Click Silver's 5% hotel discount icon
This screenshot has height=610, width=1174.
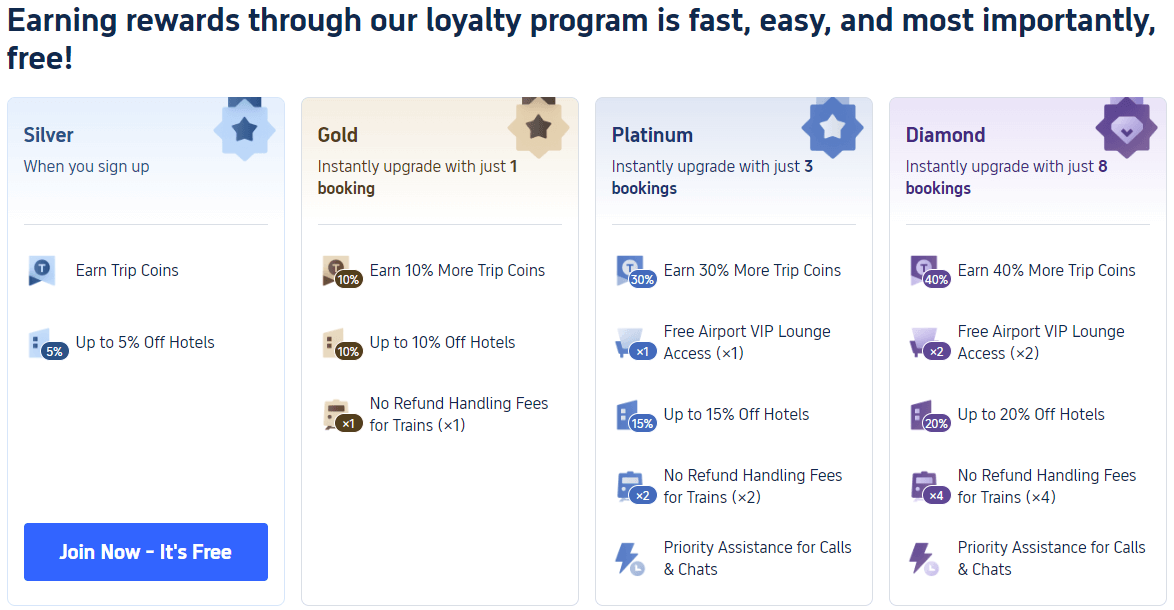coord(44,344)
